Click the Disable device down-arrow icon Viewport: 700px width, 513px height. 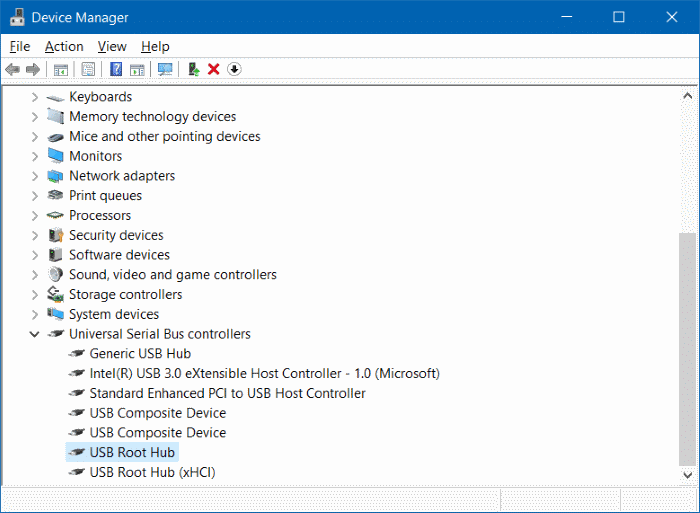click(234, 69)
